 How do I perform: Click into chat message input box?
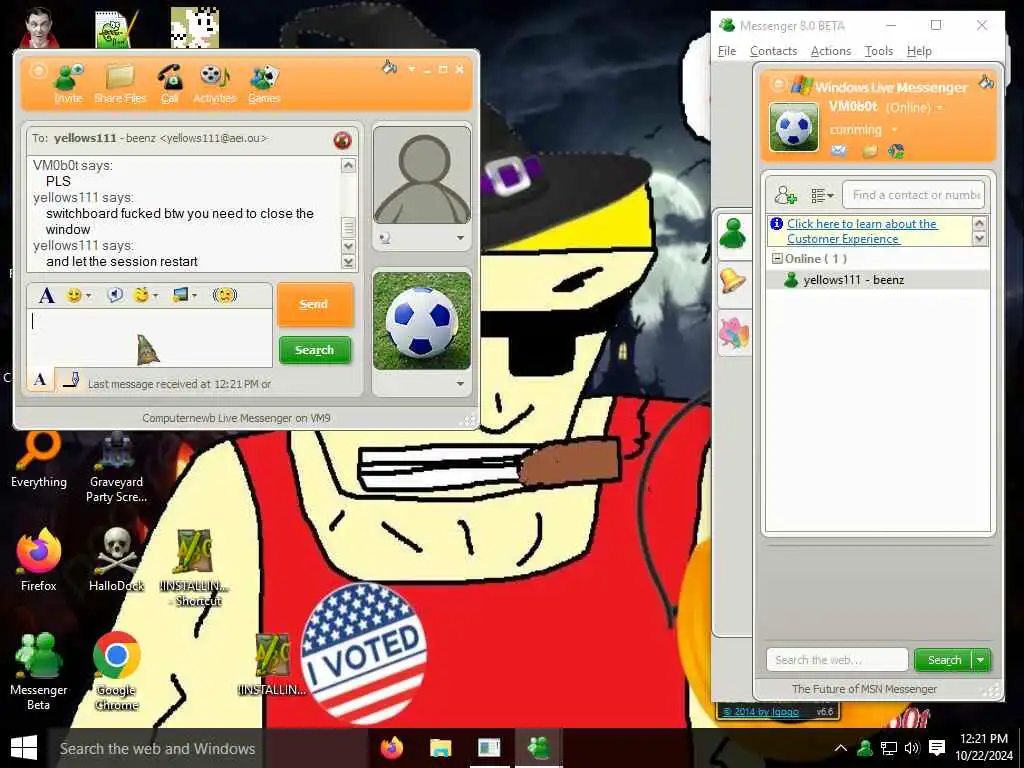tap(150, 338)
